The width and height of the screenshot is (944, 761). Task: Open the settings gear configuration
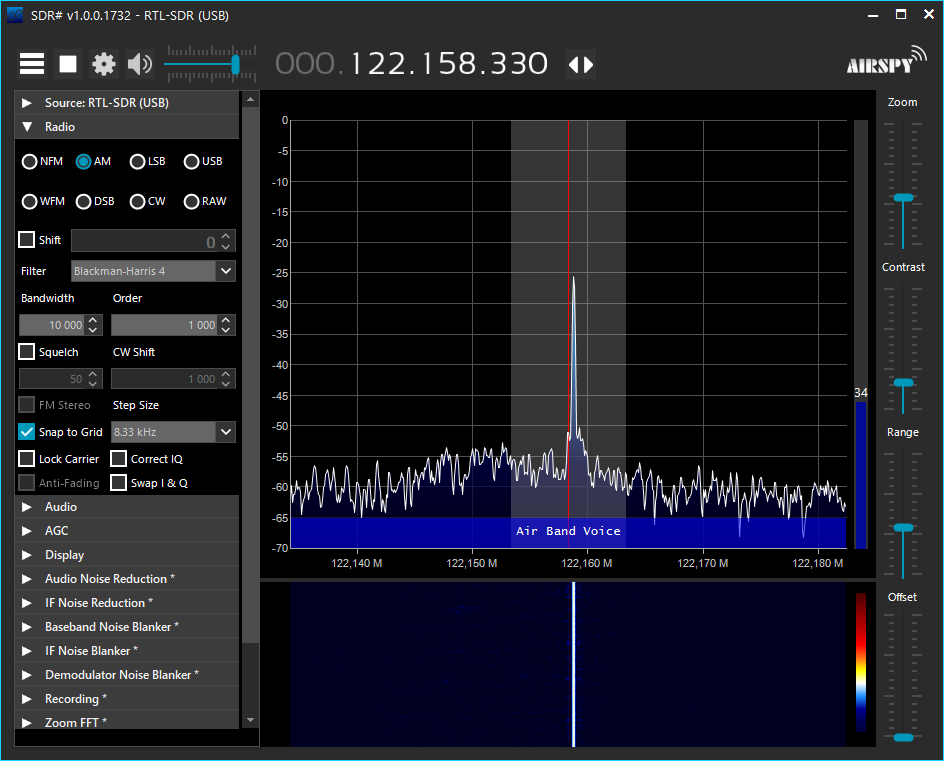tap(104, 64)
